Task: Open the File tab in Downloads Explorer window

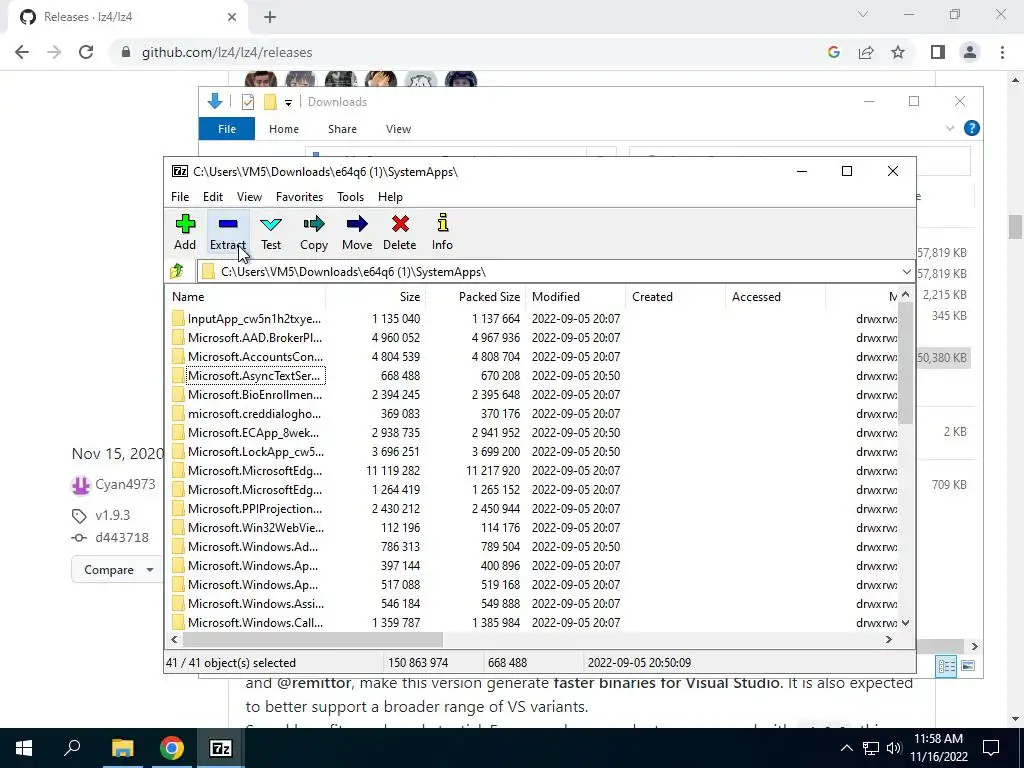Action: pyautogui.click(x=227, y=129)
